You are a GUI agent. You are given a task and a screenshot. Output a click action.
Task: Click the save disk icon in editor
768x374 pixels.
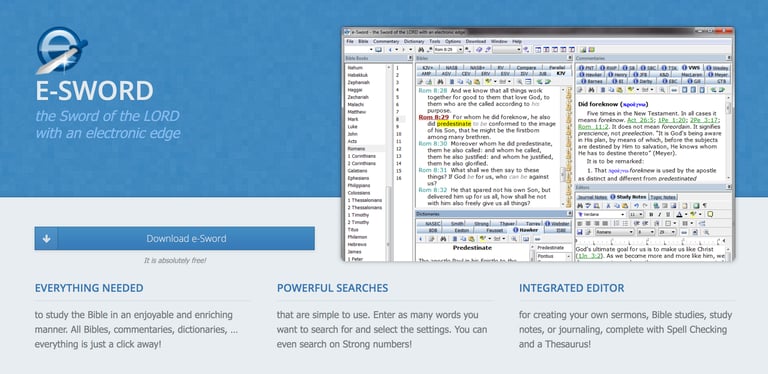coord(579,232)
